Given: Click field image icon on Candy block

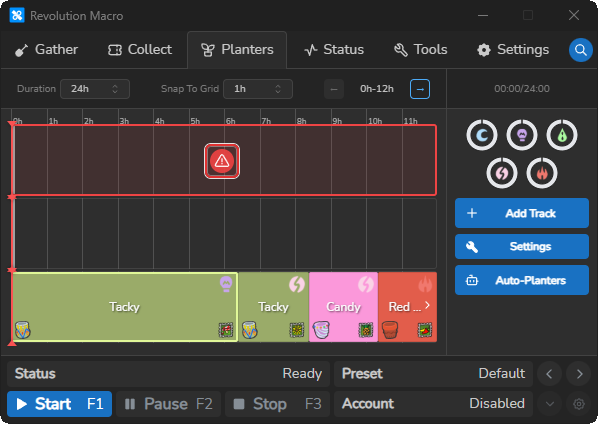Looking at the screenshot, I should click(x=366, y=330).
